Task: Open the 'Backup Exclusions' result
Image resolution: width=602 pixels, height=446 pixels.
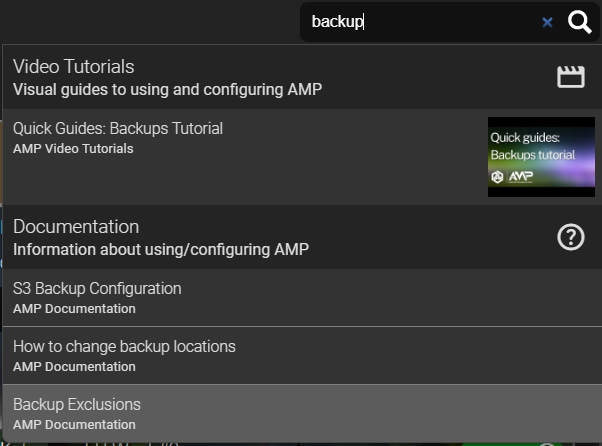Action: [x=303, y=413]
